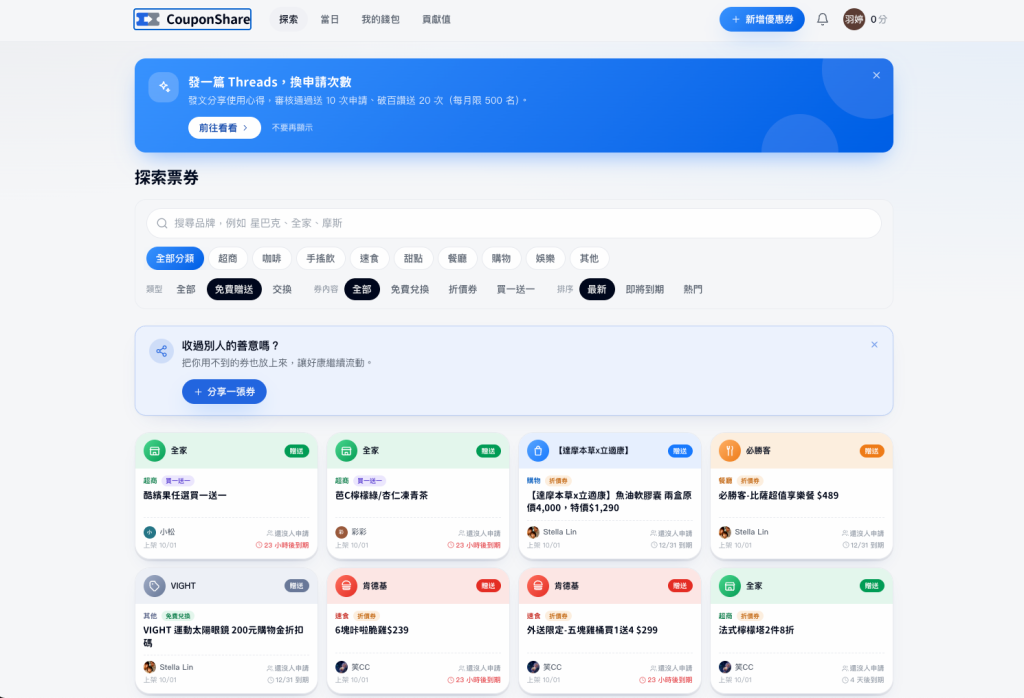
Task: Select the 探索 navigation tab
Action: [289, 20]
